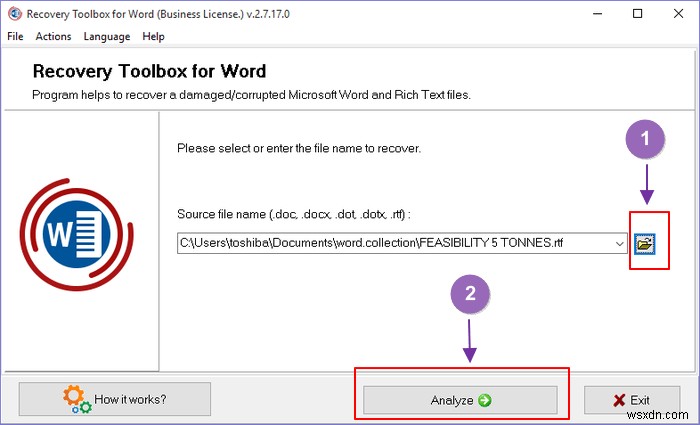Click the 'Source file name' label

tap(294, 214)
